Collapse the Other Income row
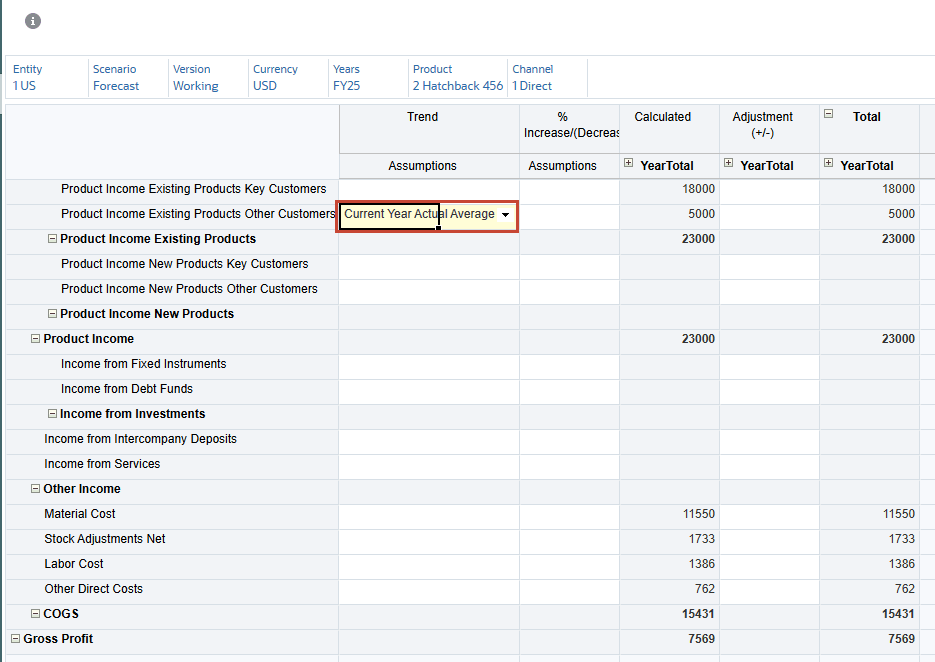The height and width of the screenshot is (662, 935). (35, 489)
